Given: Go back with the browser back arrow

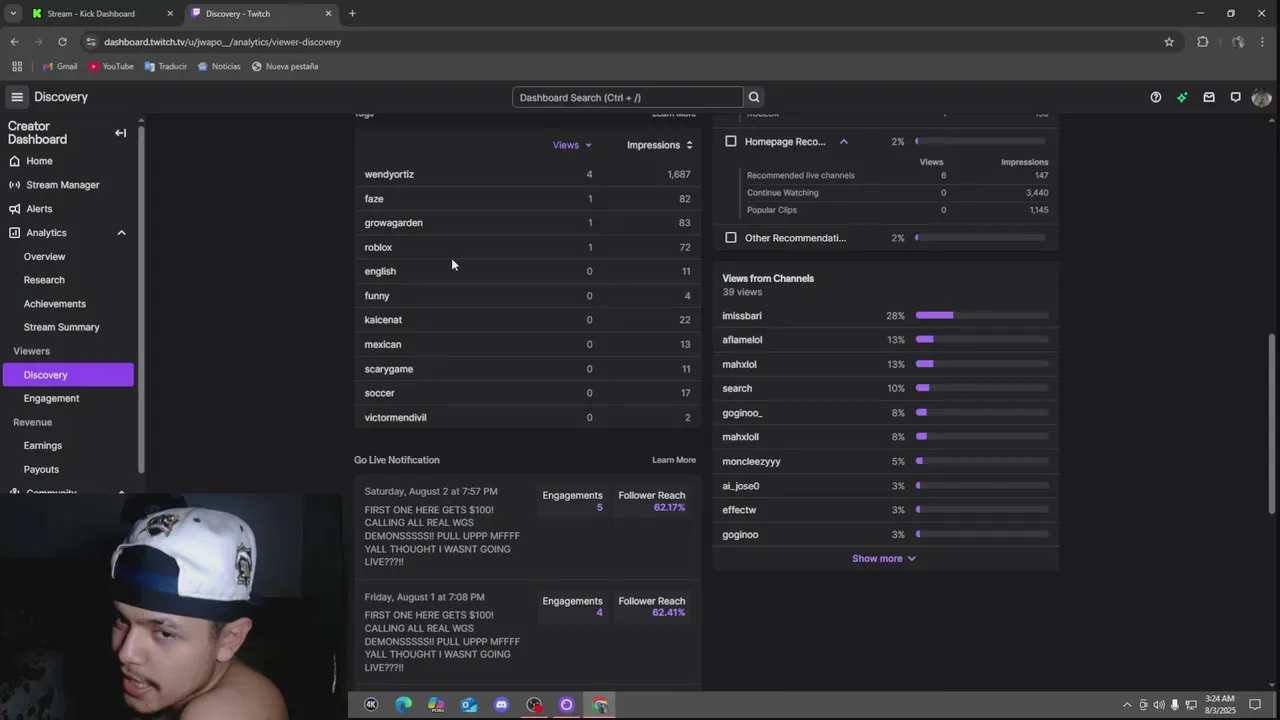Looking at the screenshot, I should click(14, 42).
